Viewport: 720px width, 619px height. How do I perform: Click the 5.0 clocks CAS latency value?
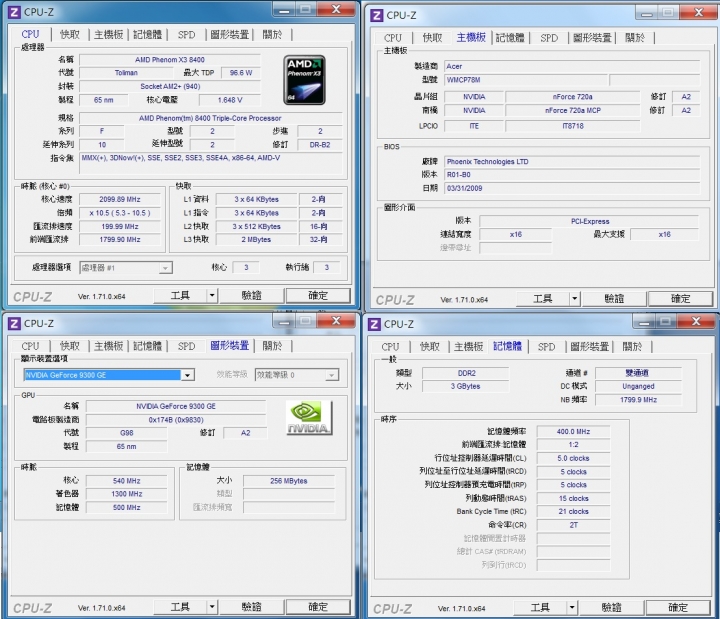click(x=573, y=458)
